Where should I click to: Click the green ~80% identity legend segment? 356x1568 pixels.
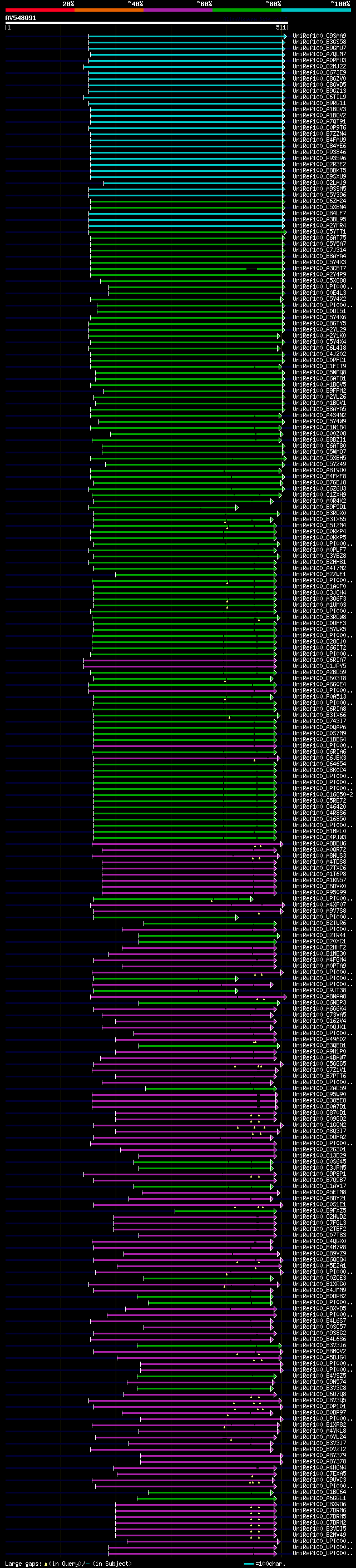(x=247, y=10)
